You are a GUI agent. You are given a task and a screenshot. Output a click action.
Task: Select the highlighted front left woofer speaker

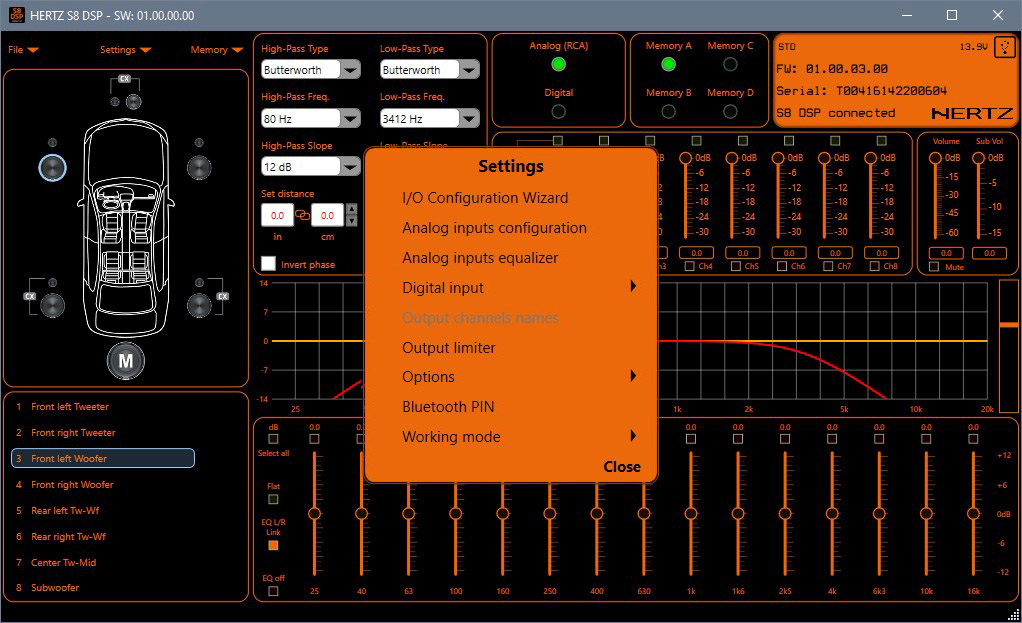[52, 167]
